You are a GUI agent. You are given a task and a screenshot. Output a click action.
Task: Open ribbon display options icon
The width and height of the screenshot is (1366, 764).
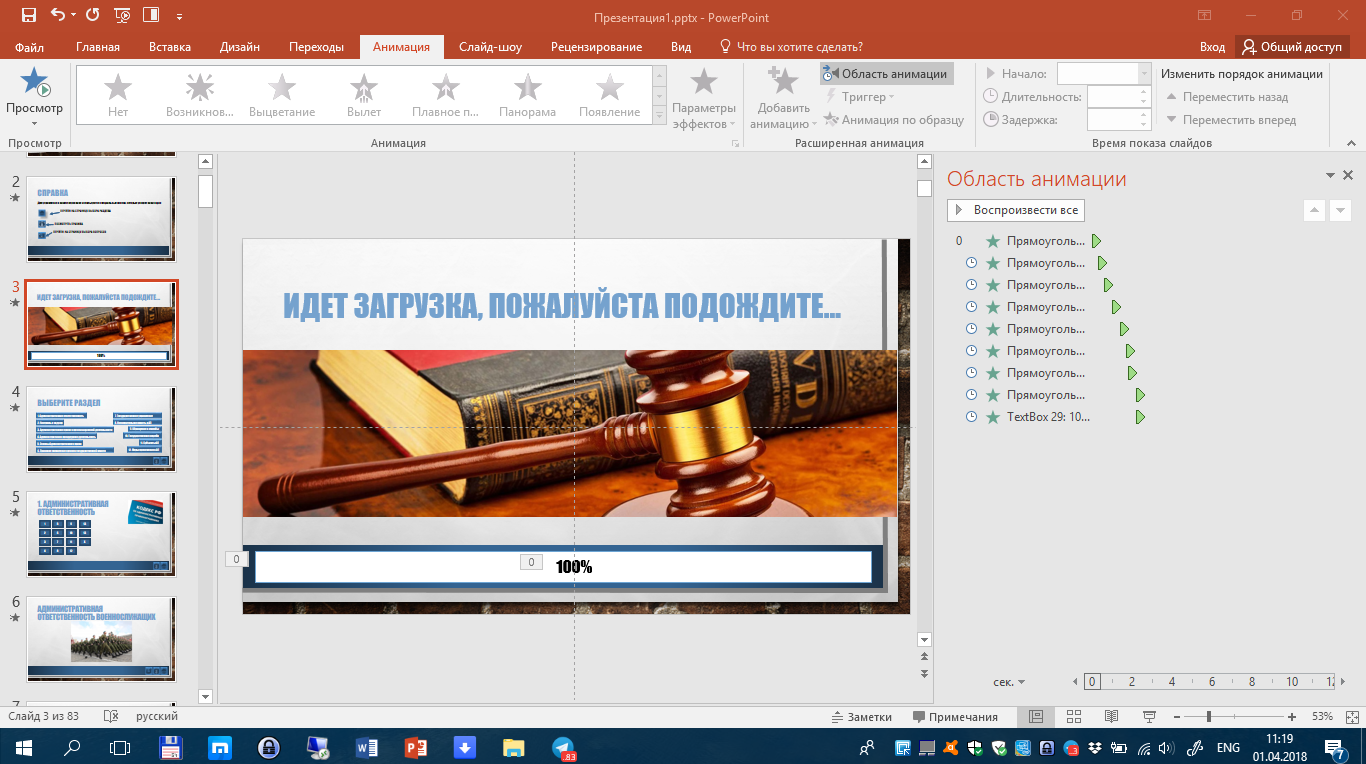(x=1202, y=16)
